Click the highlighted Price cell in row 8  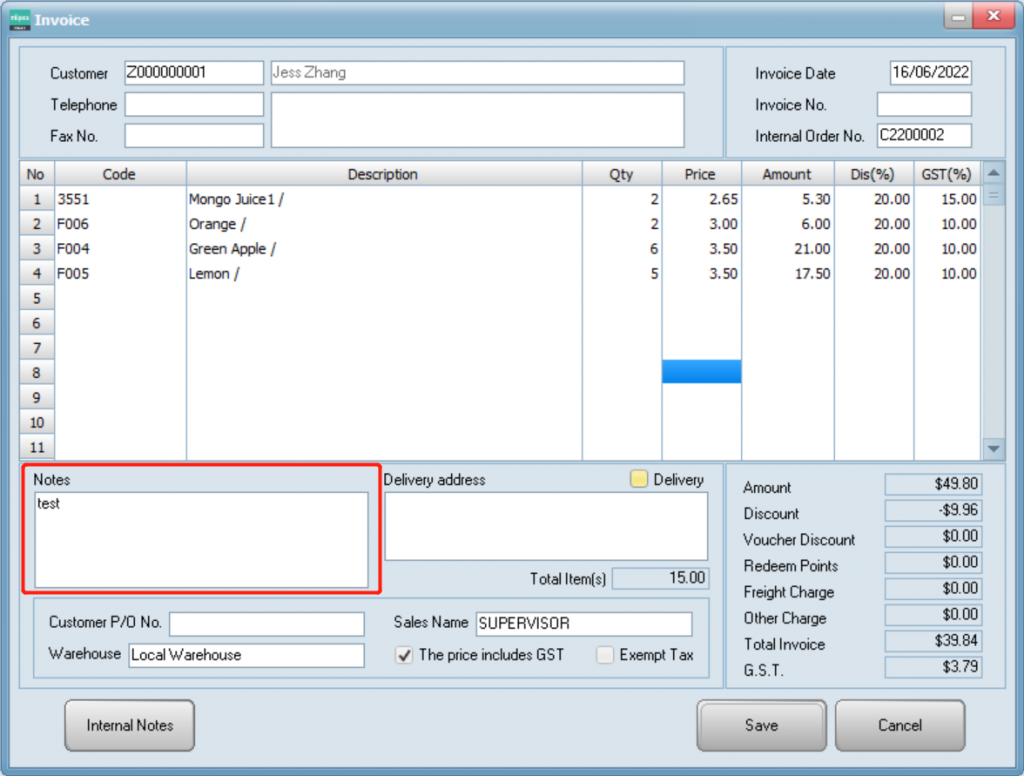coord(701,372)
